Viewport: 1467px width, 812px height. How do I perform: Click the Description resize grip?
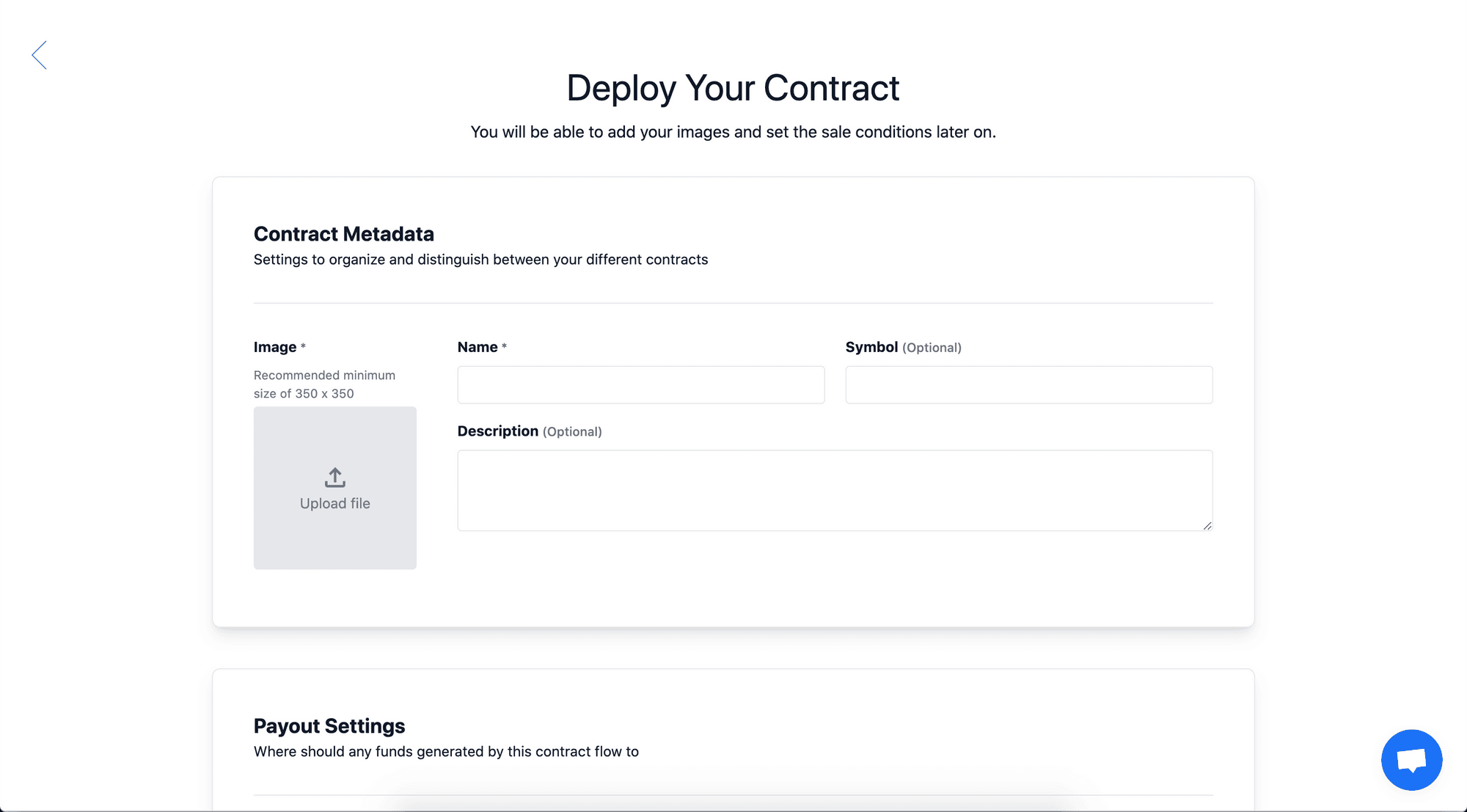click(1207, 524)
